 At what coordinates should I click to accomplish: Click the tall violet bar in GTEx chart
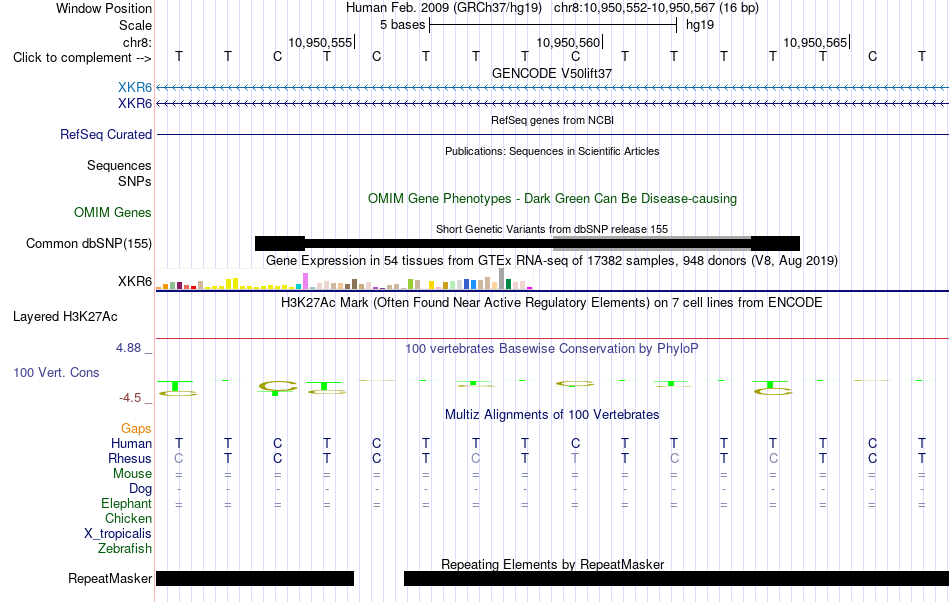[x=306, y=281]
